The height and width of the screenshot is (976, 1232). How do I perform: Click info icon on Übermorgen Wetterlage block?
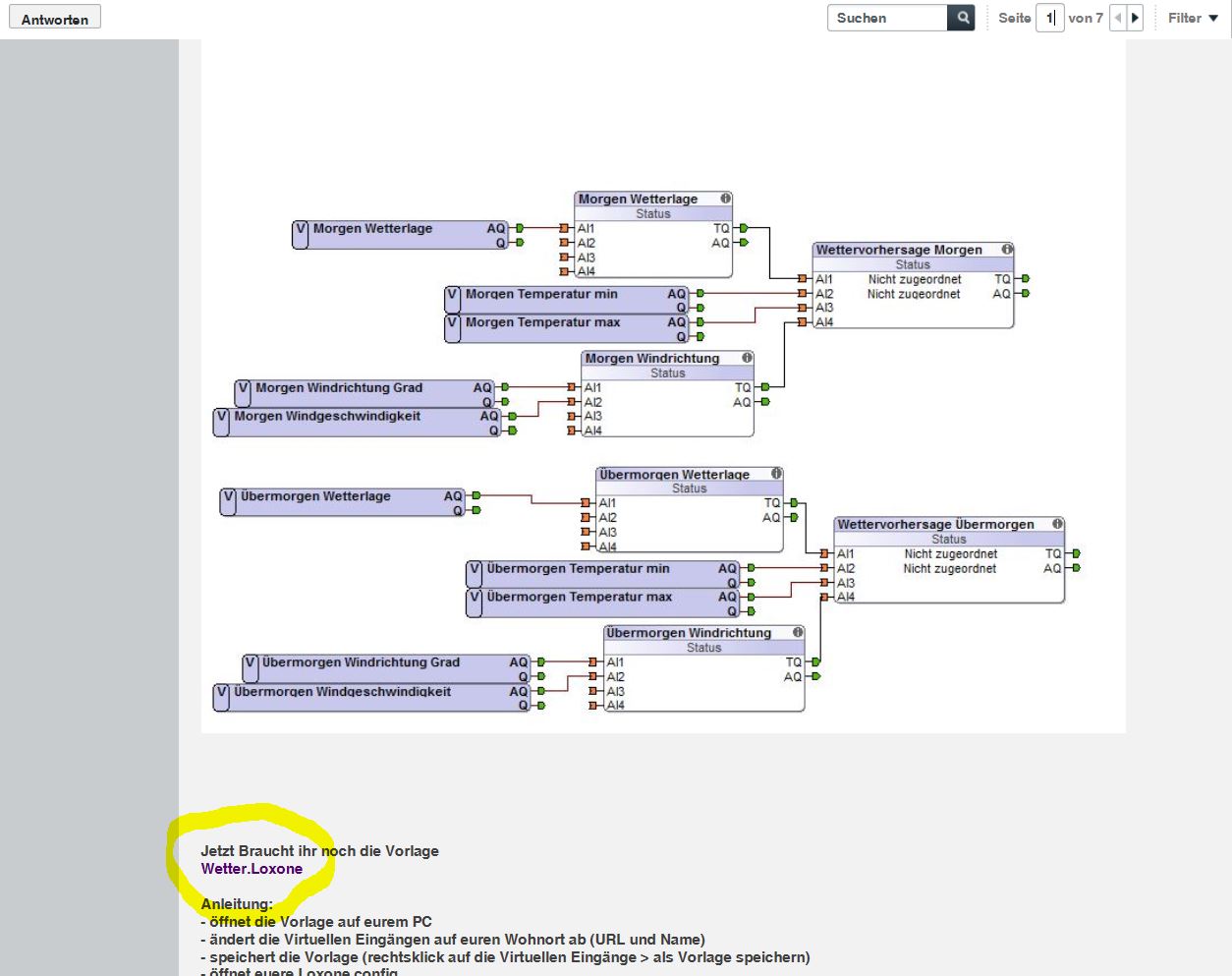coord(776,474)
